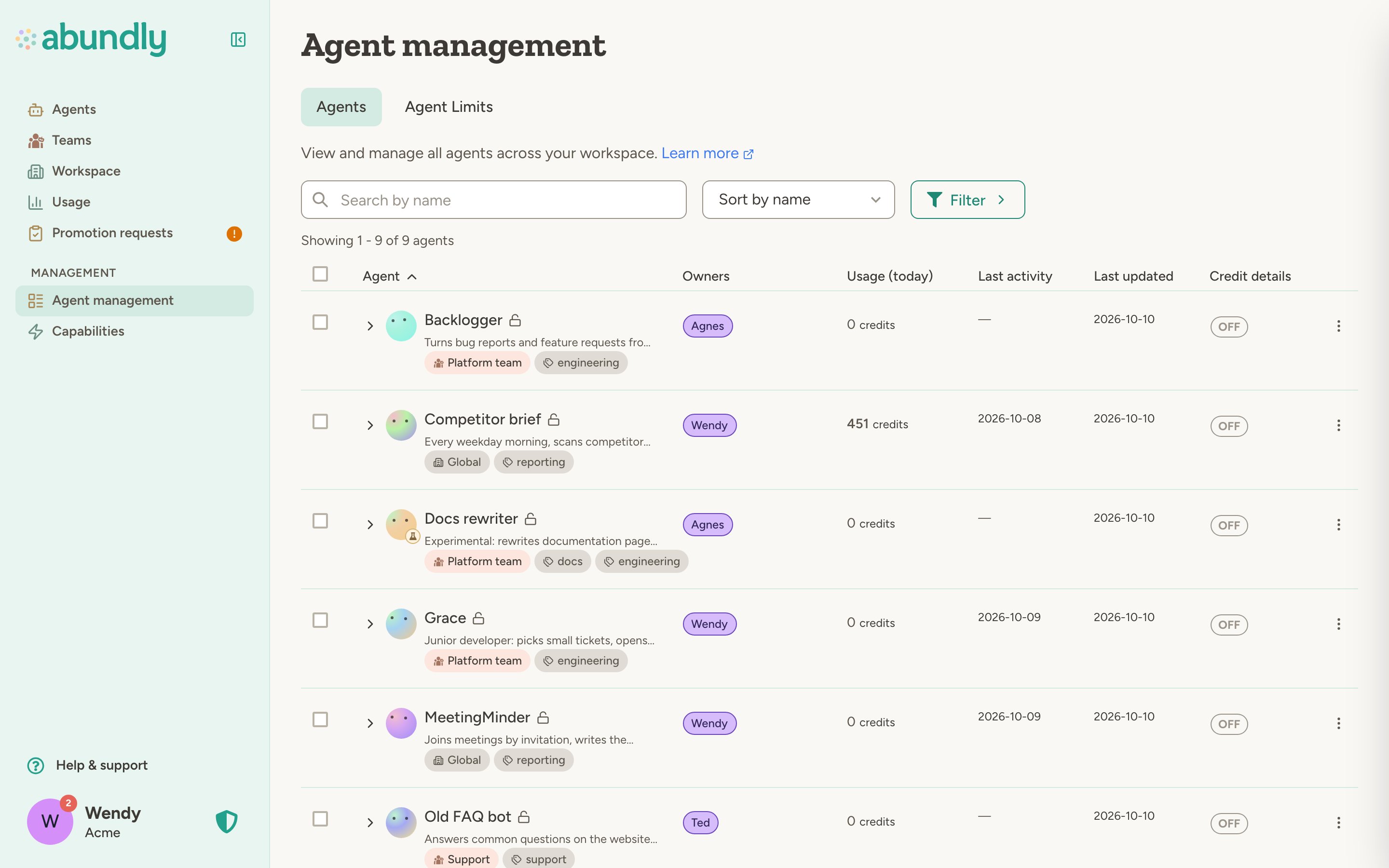The image size is (1389, 868).
Task: Open kebab menu for Competitor brief row
Action: 1338,425
